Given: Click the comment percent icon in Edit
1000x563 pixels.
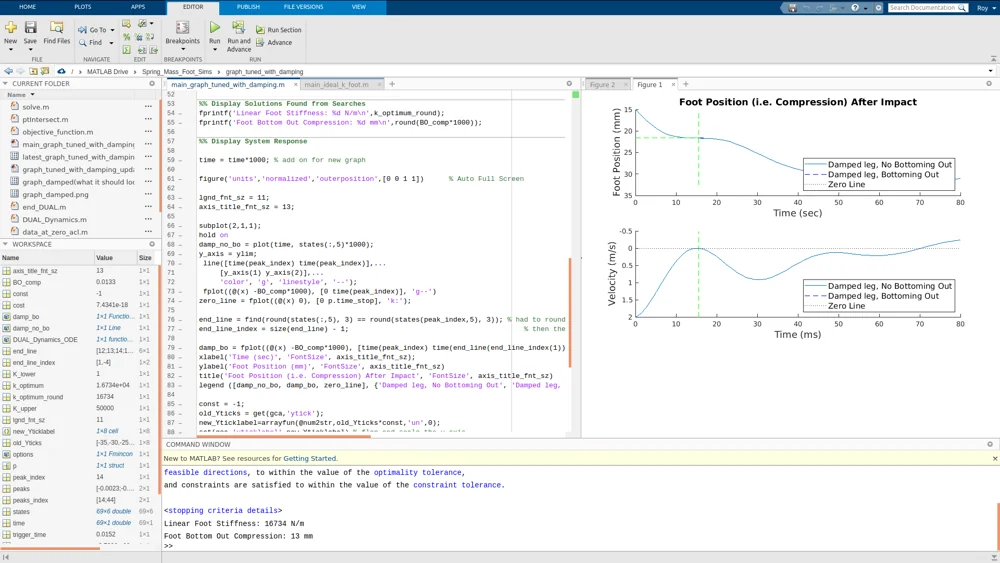Looking at the screenshot, I should (x=126, y=37).
